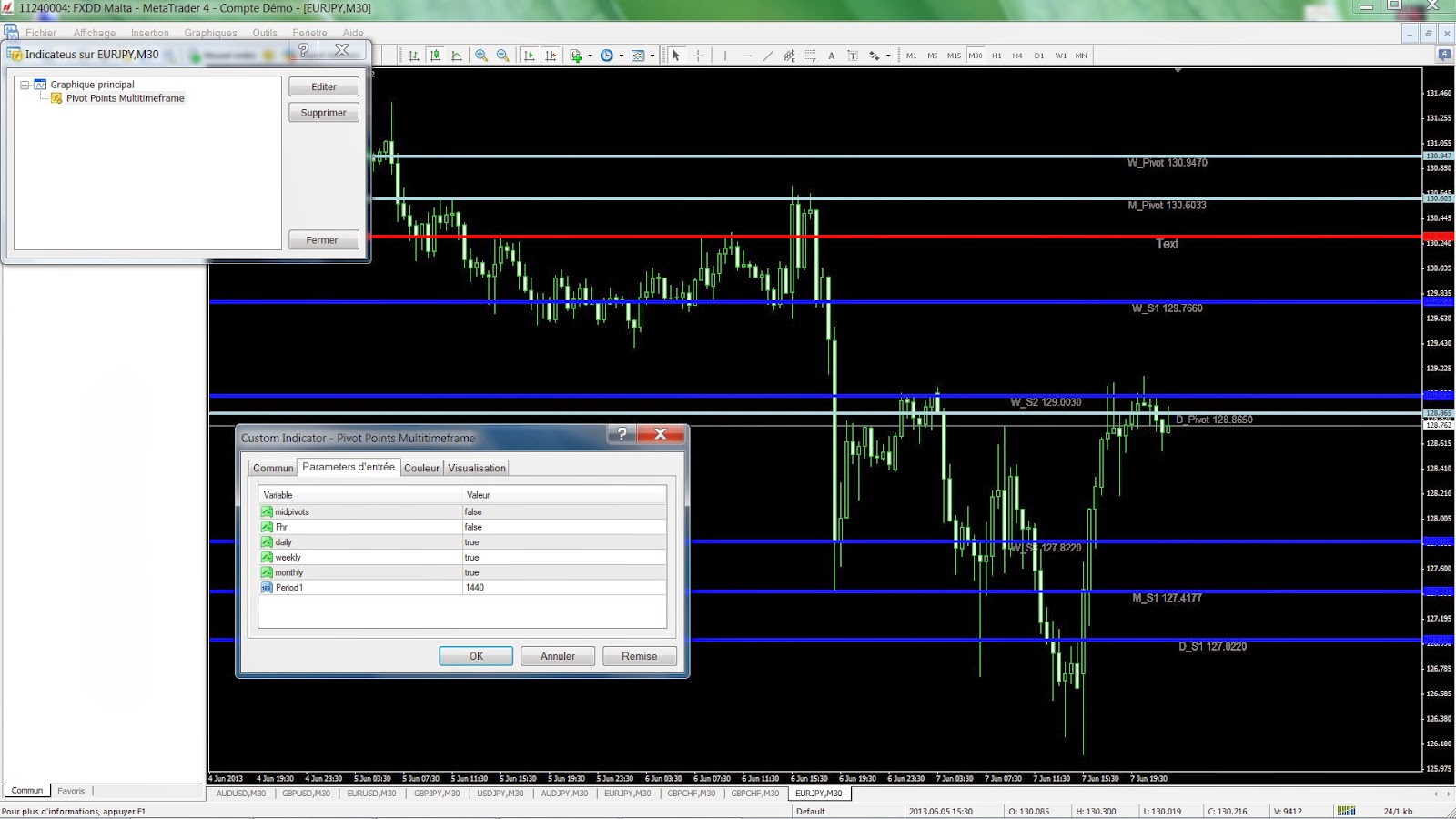
Task: Select the equidistant channel tool
Action: point(789,56)
